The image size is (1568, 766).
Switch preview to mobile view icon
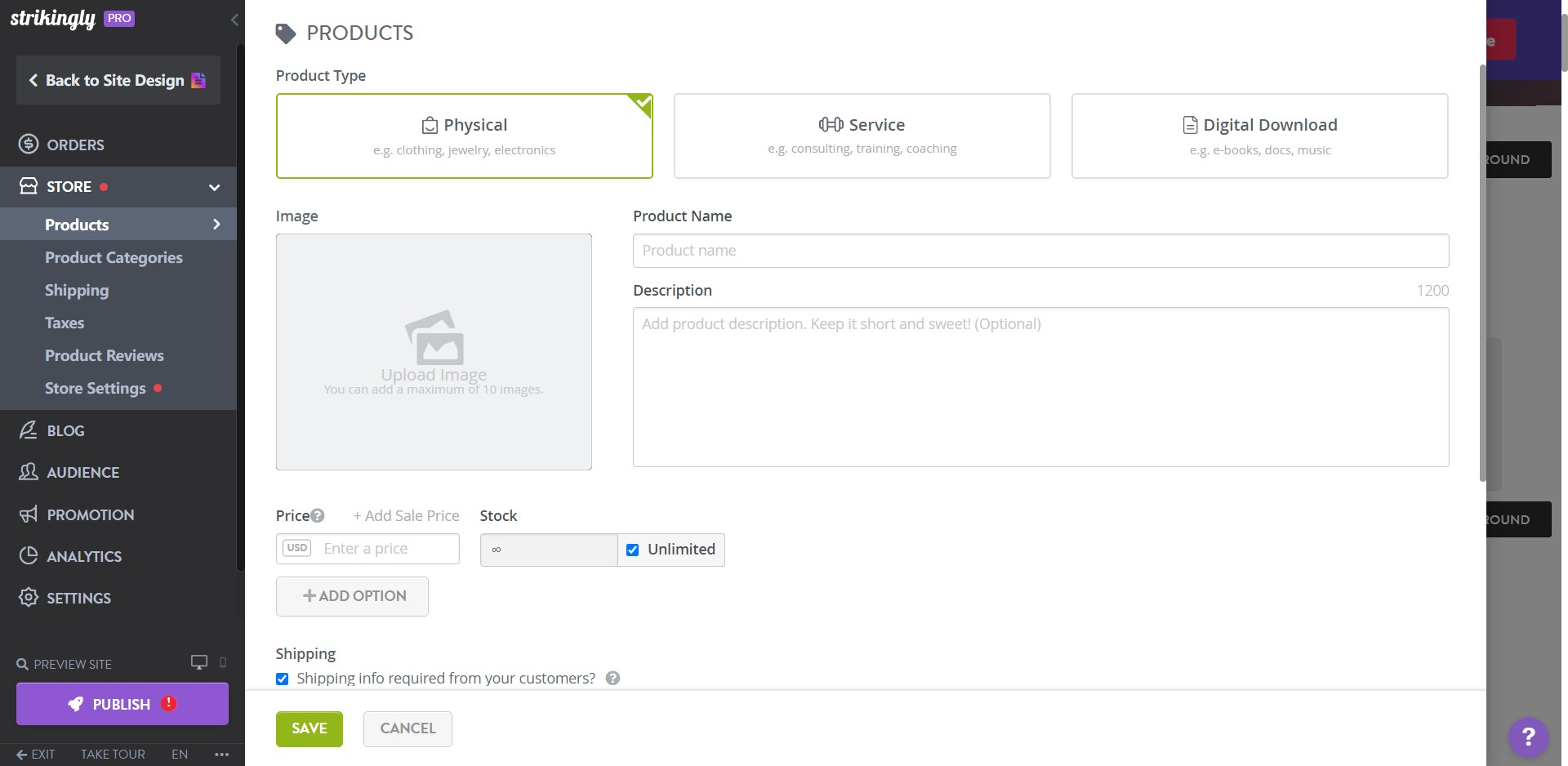click(x=221, y=663)
